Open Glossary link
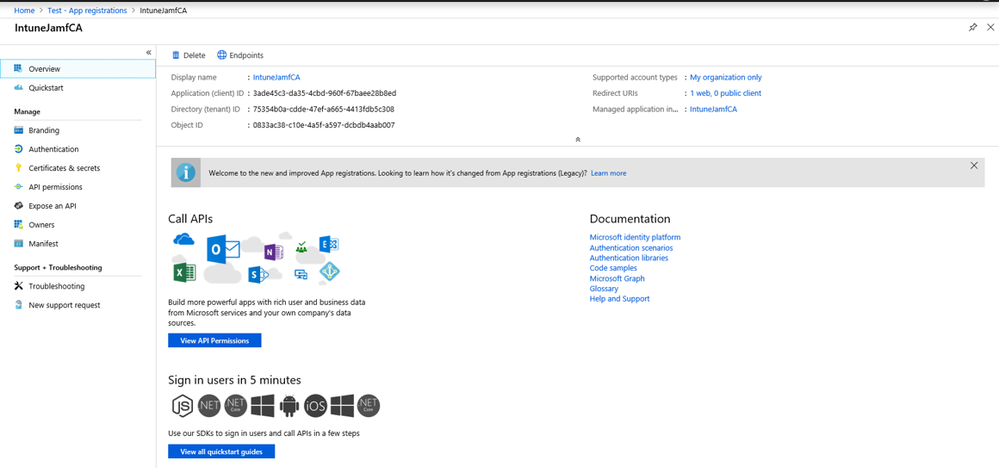 [x=604, y=288]
